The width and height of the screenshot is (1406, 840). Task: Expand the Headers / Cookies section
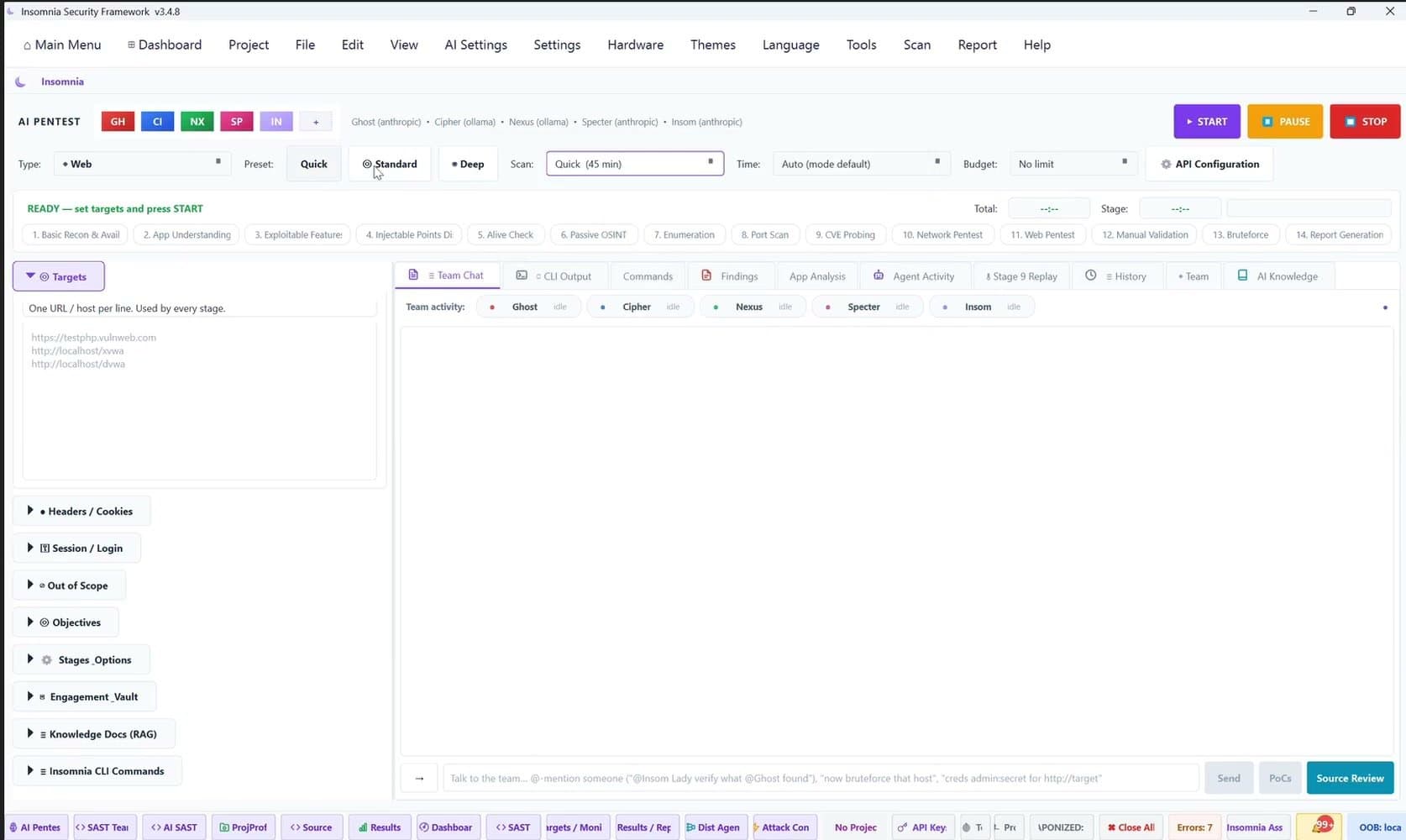coord(81,511)
